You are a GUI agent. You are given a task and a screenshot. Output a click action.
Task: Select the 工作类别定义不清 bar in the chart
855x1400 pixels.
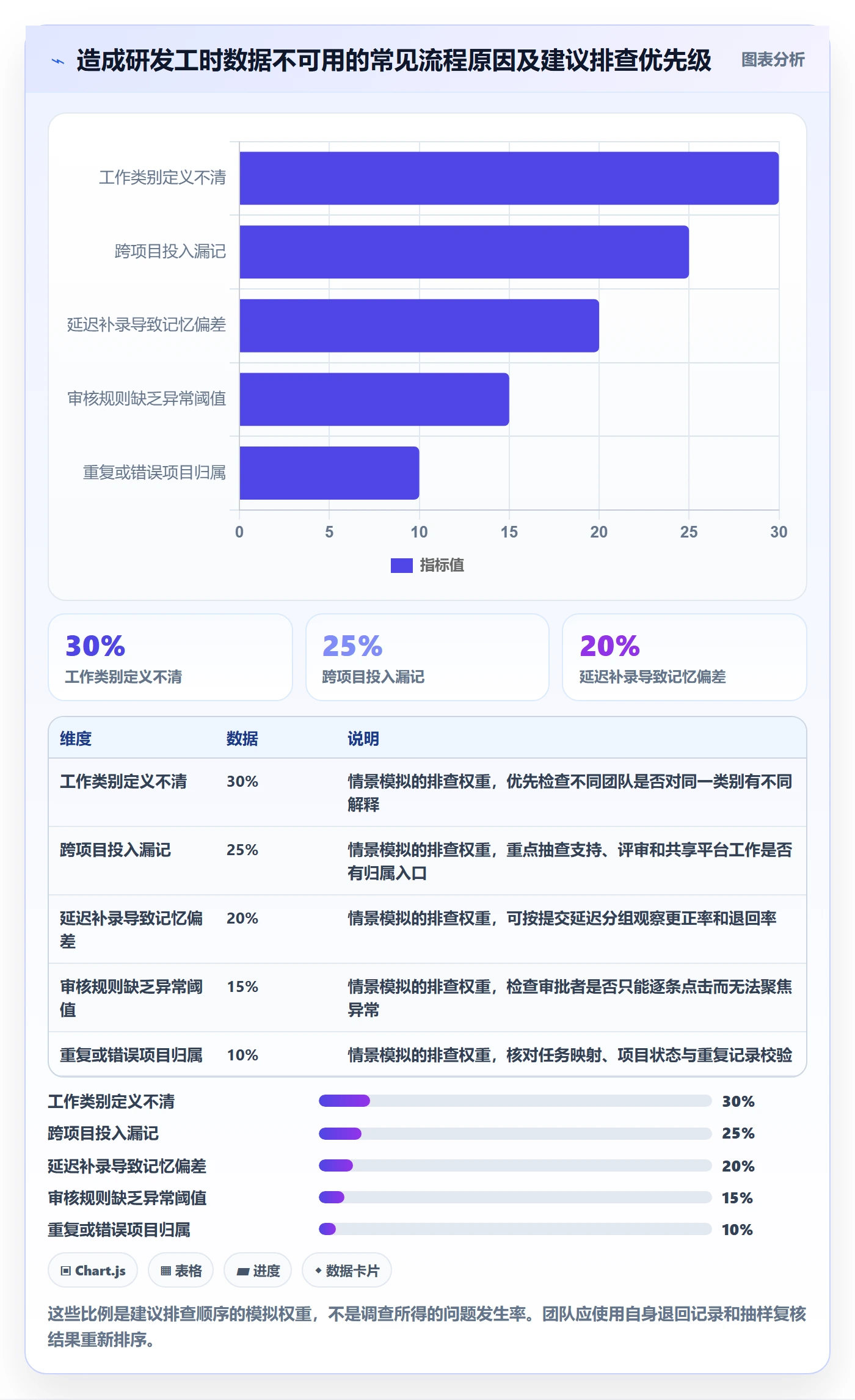pos(509,178)
